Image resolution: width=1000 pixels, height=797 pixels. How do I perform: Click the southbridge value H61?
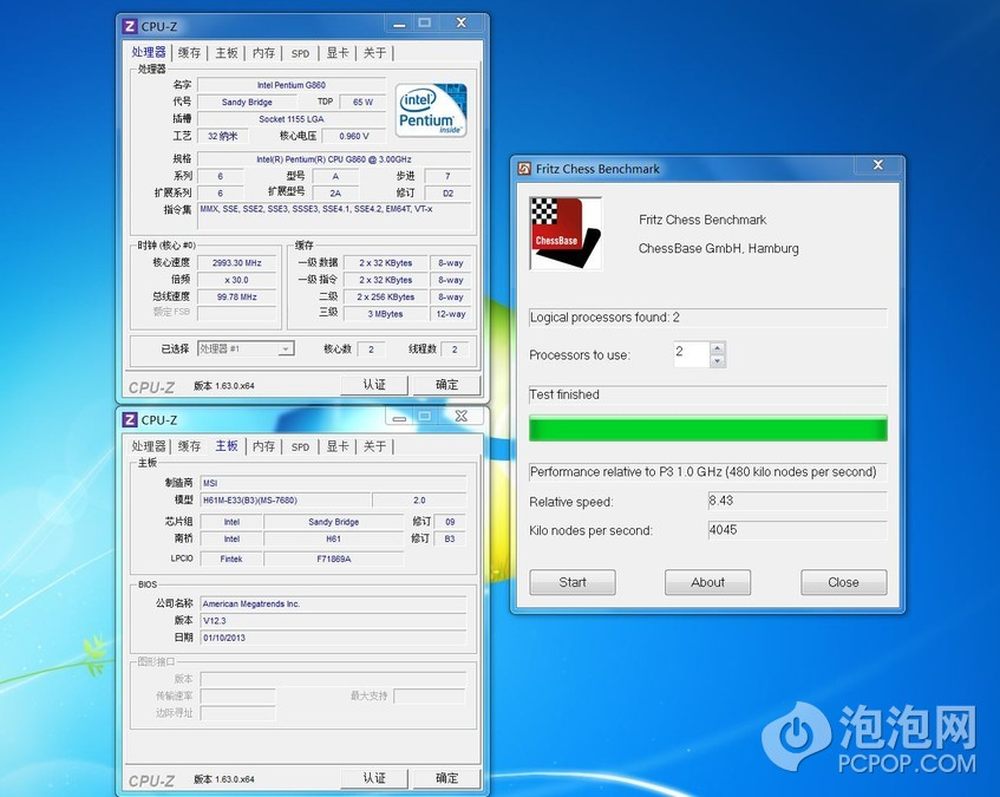[334, 539]
